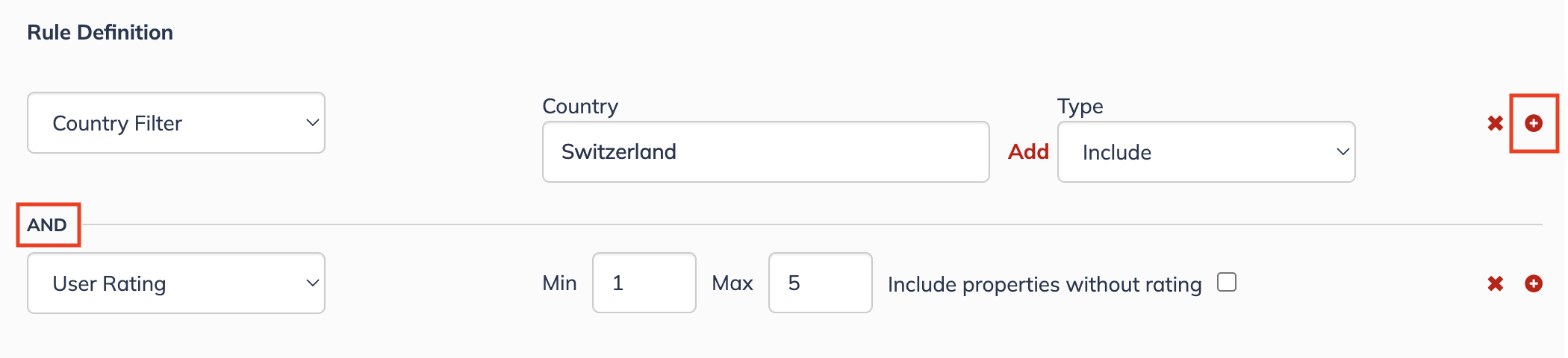Add new rule using plus beside Country Filter
The width and height of the screenshot is (1568, 358).
click(1534, 123)
